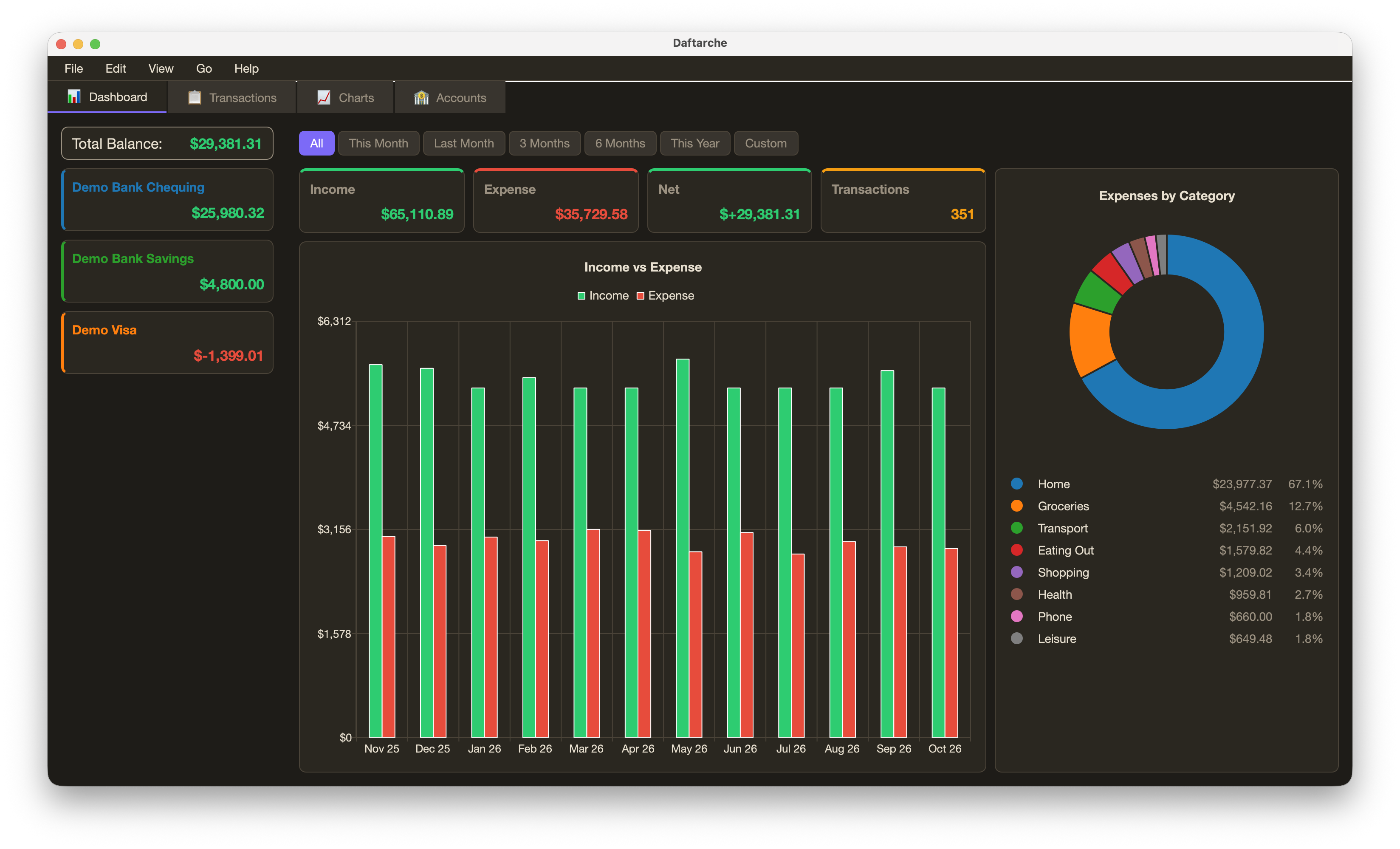Click the Dashboard tab bar-chart icon
1400x849 pixels.
click(74, 96)
